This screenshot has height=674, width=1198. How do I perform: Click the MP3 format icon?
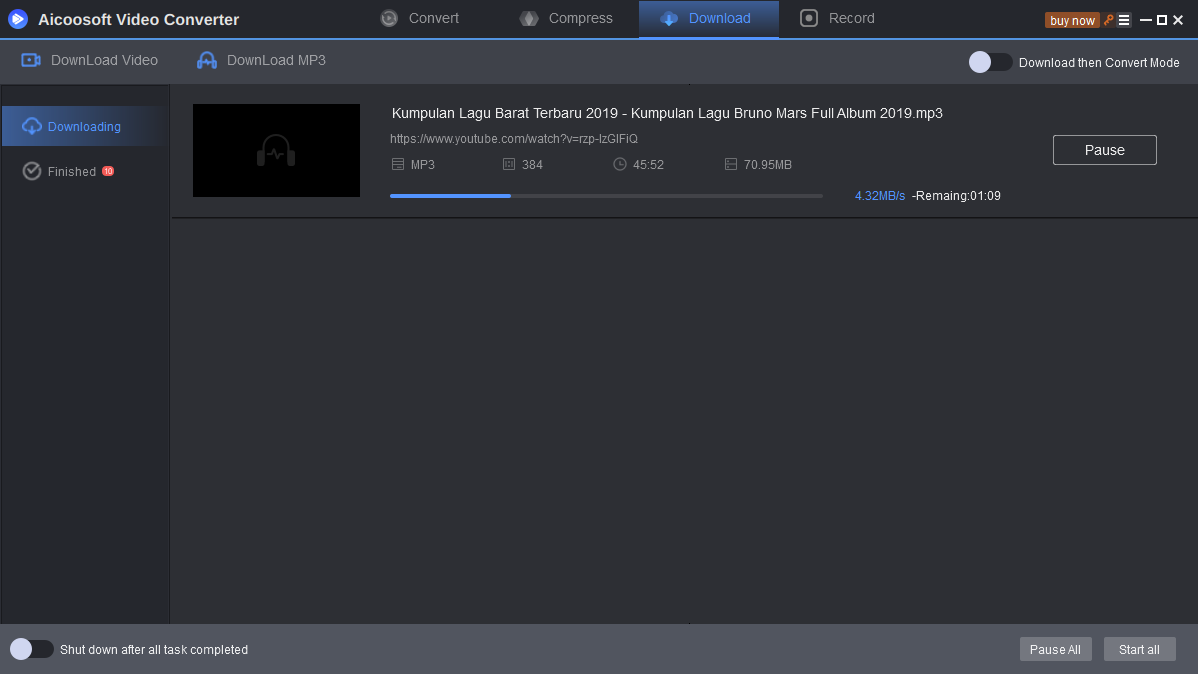397,164
